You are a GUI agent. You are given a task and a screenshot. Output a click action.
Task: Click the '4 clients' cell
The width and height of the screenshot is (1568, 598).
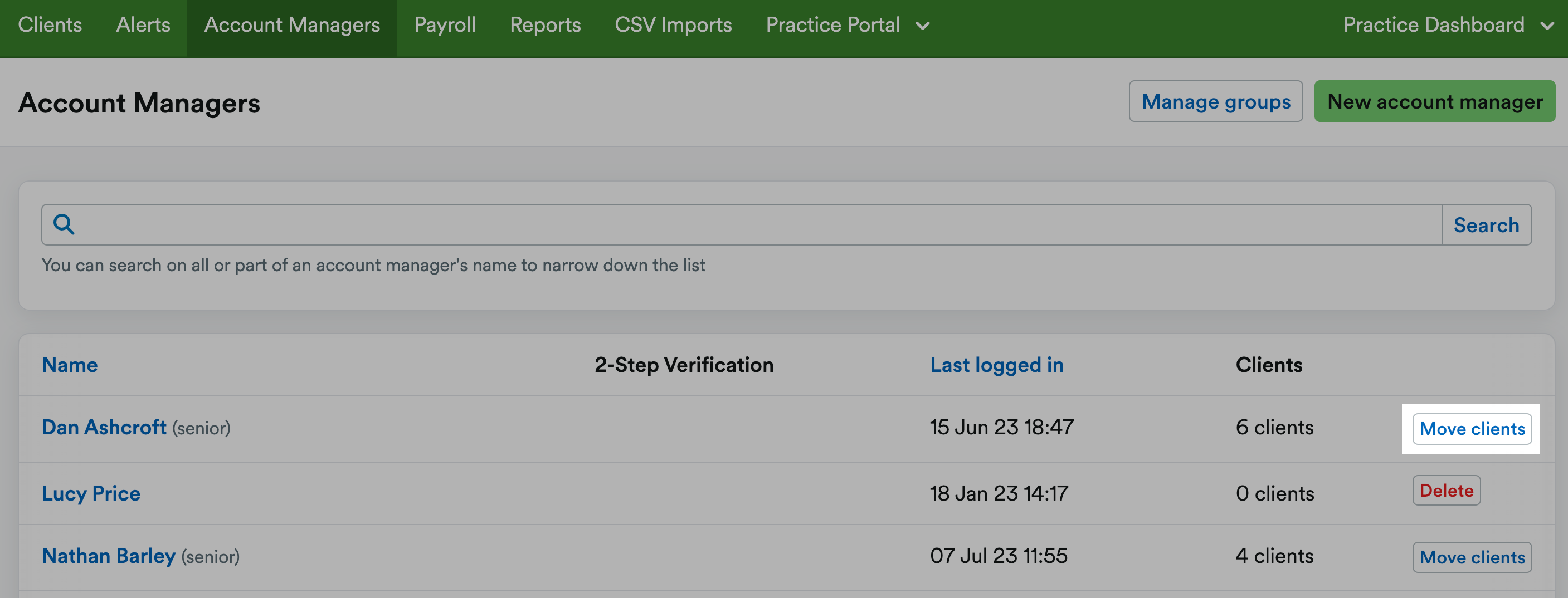click(x=1274, y=556)
